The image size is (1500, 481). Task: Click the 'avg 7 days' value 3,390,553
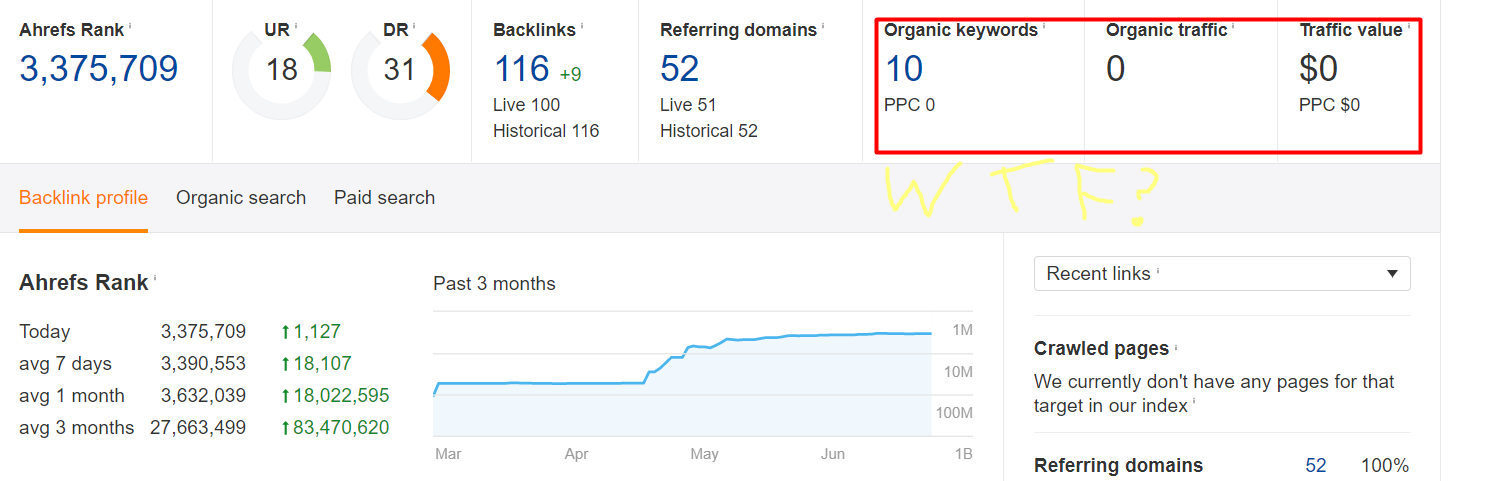click(x=203, y=364)
